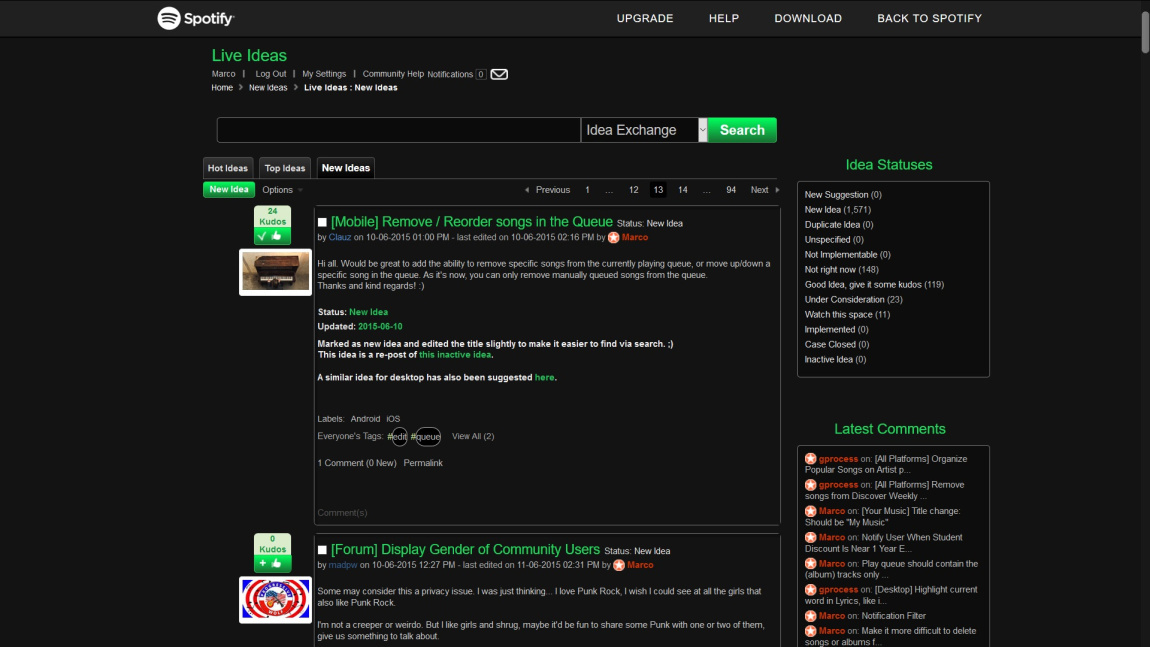
Task: Open the messages envelope icon
Action: tap(499, 74)
